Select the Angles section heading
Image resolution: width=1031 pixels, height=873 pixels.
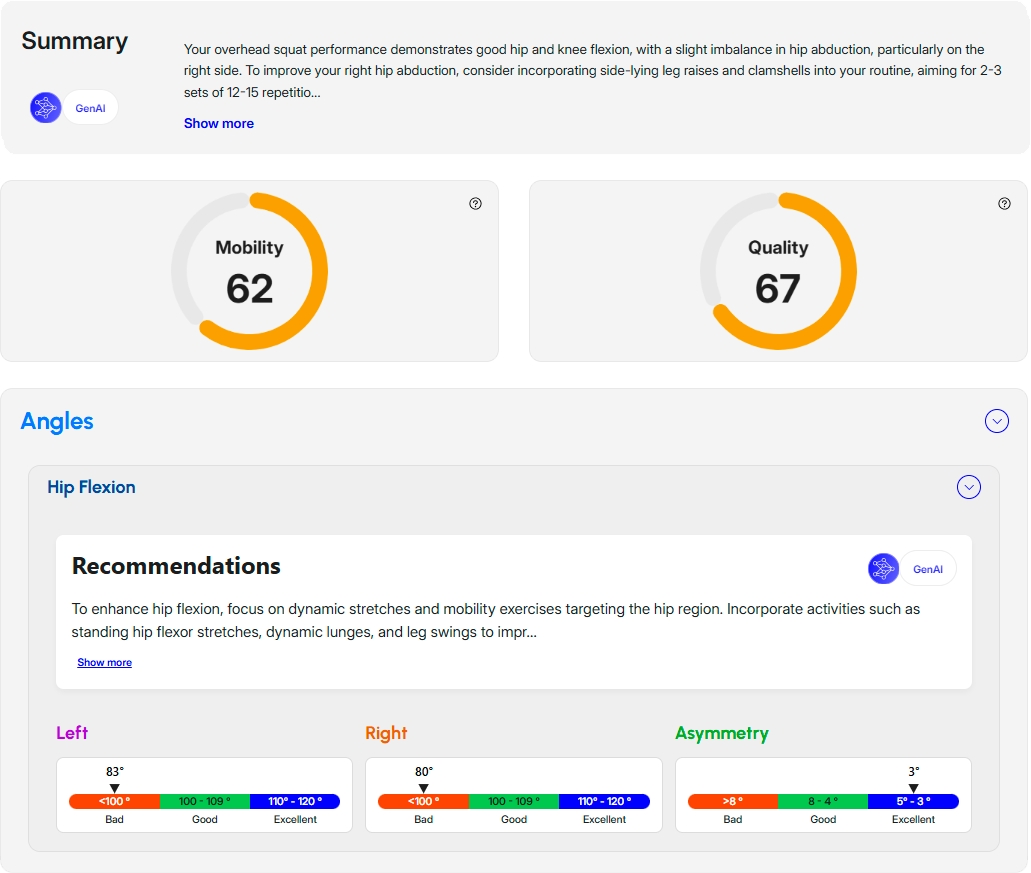pyautogui.click(x=57, y=422)
